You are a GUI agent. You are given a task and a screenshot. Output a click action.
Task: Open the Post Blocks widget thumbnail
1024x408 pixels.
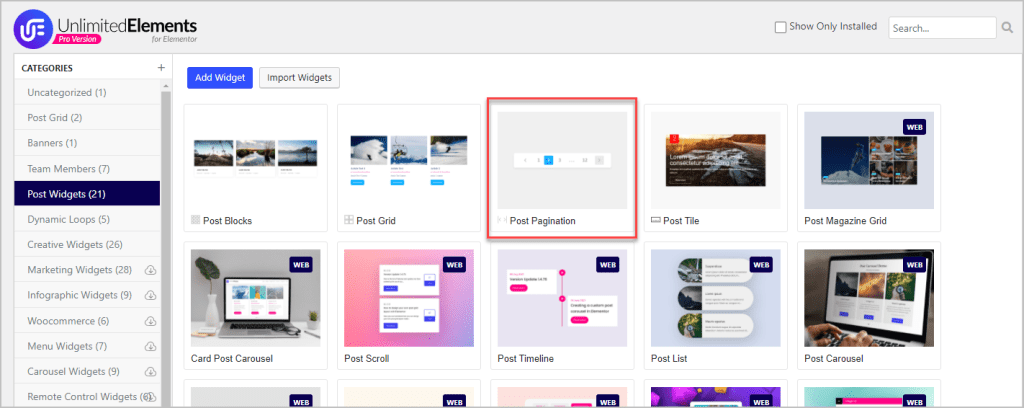coord(255,161)
